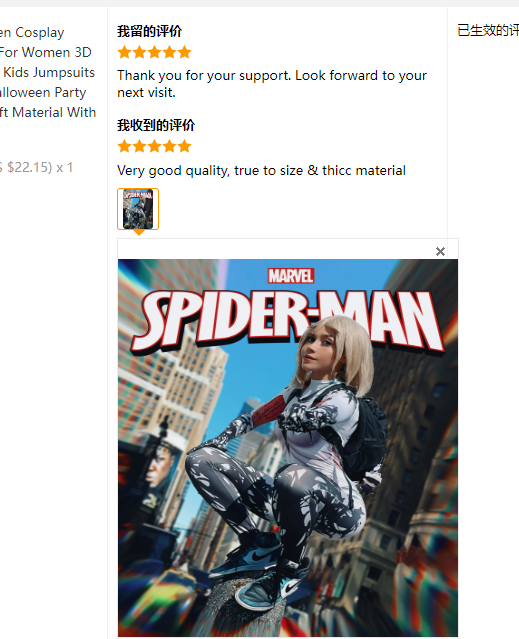519x639 pixels.
Task: Open the Spider-Man review photo thumbnail
Action: [138, 209]
